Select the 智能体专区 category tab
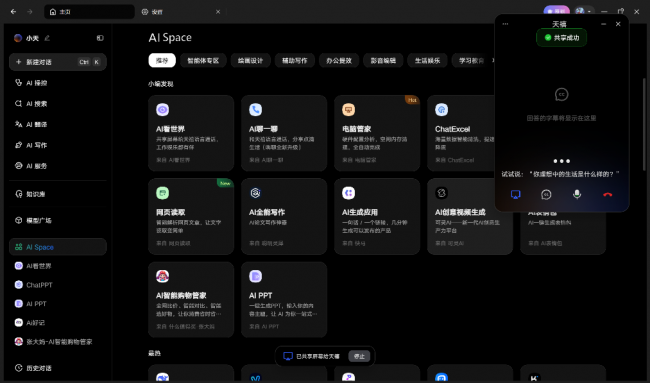This screenshot has width=650, height=383. [x=203, y=61]
